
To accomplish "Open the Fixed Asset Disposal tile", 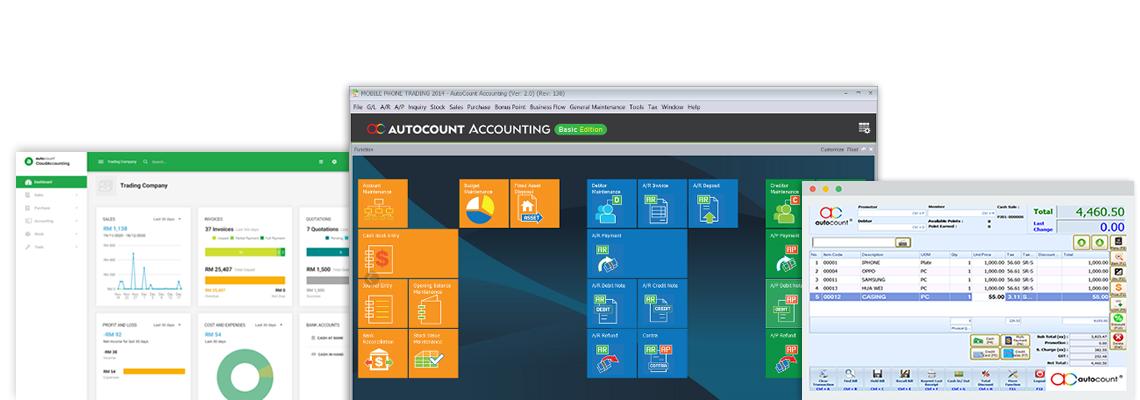I will 535,204.
